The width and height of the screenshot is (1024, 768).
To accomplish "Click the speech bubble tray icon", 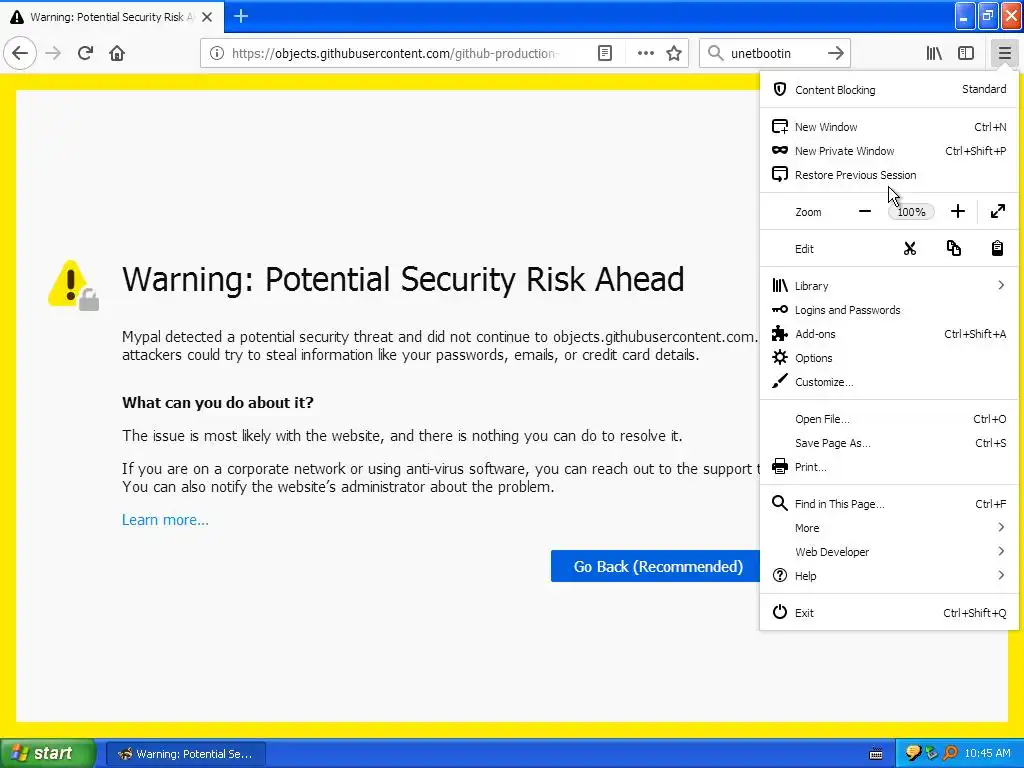I will 913,754.
